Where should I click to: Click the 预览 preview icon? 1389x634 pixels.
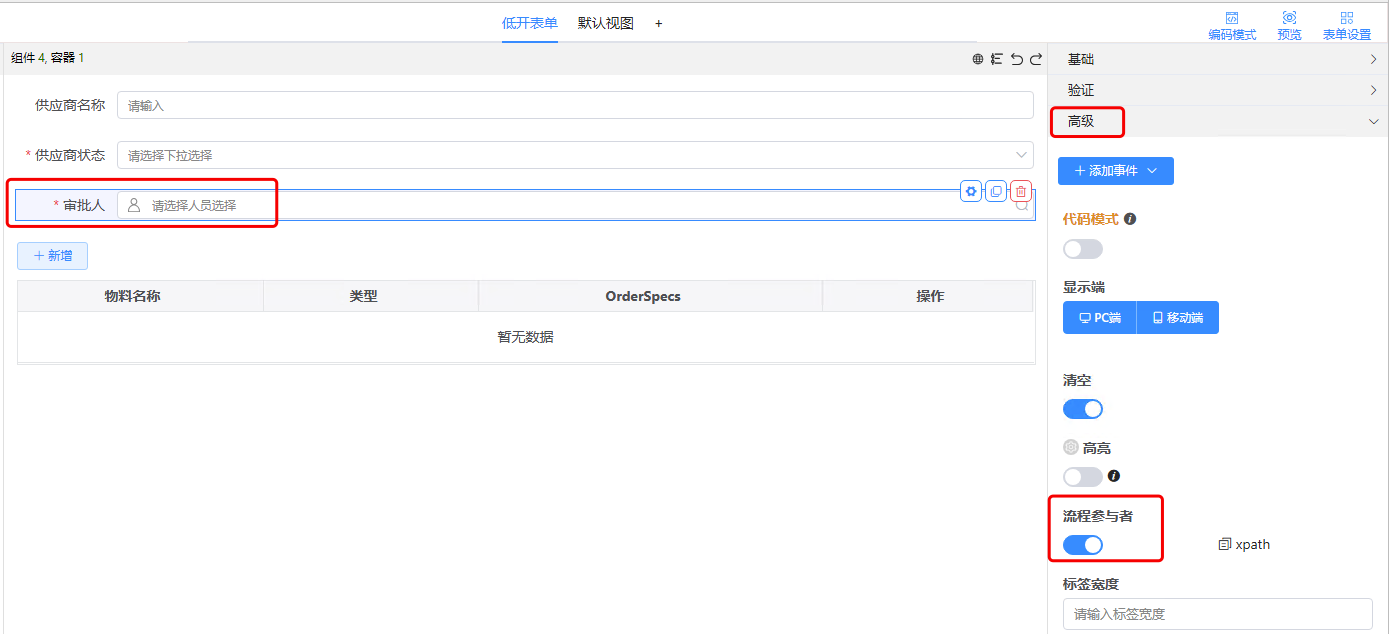1289,22
